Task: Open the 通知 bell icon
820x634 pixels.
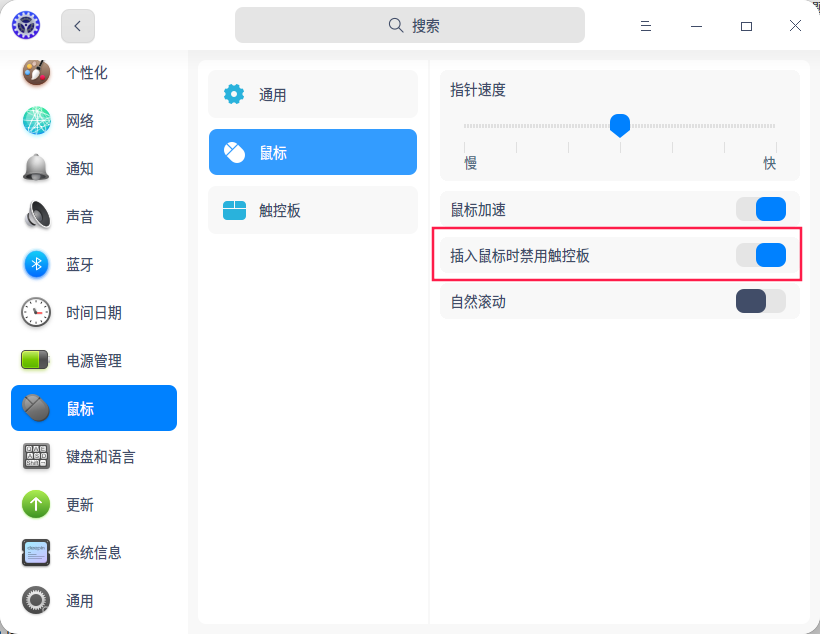Action: pyautogui.click(x=36, y=168)
